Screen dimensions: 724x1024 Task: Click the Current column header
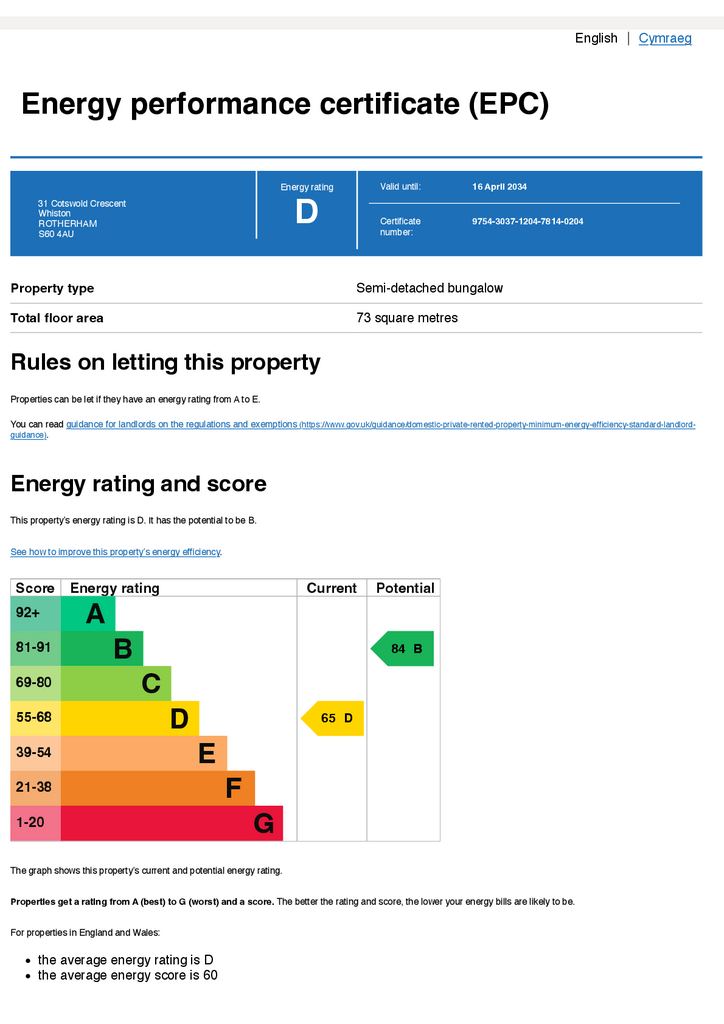[332, 588]
